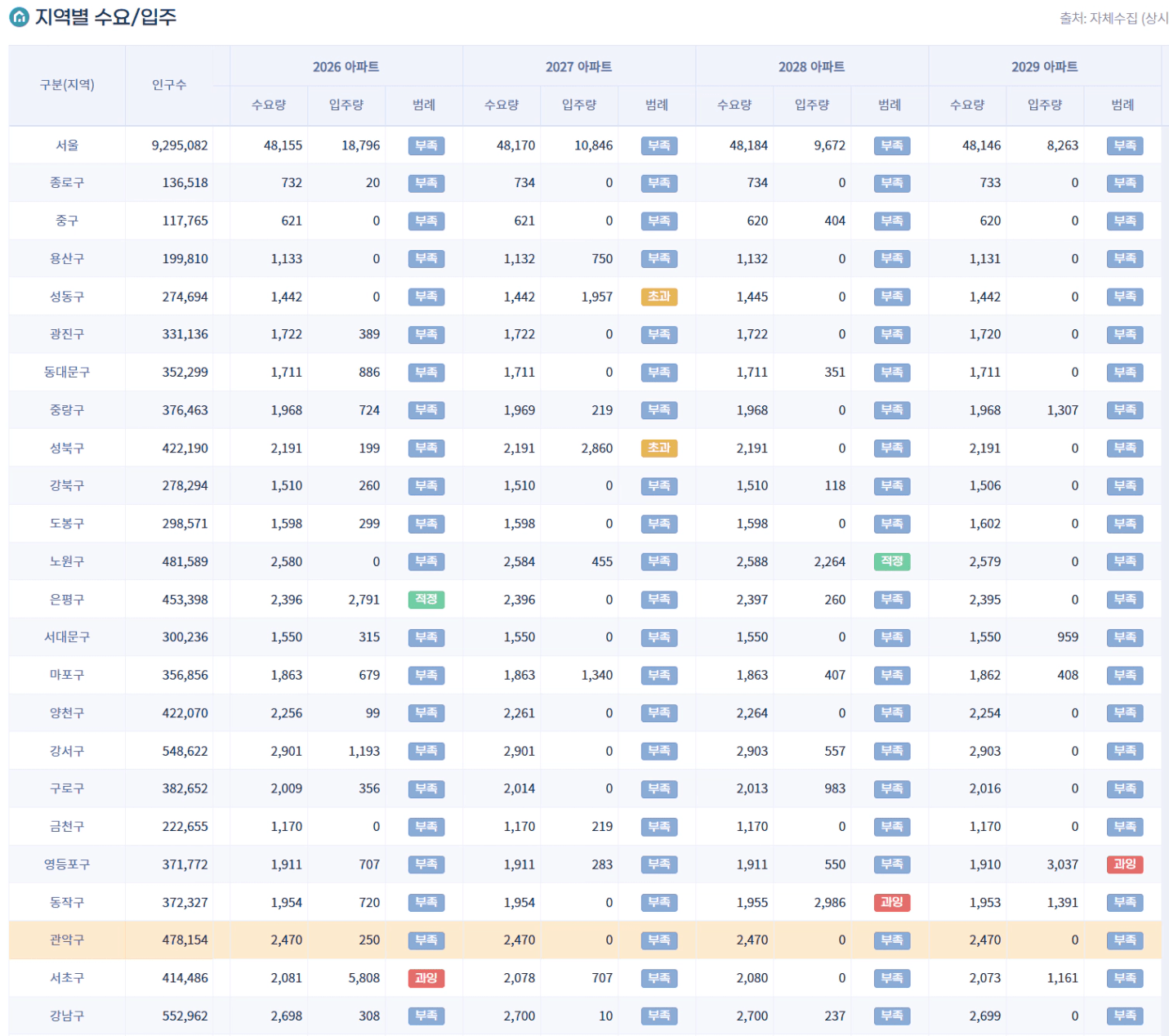Screen dimensions: 1169x1036
Task: Select the 2026 아파트 column group header
Action: click(x=346, y=67)
